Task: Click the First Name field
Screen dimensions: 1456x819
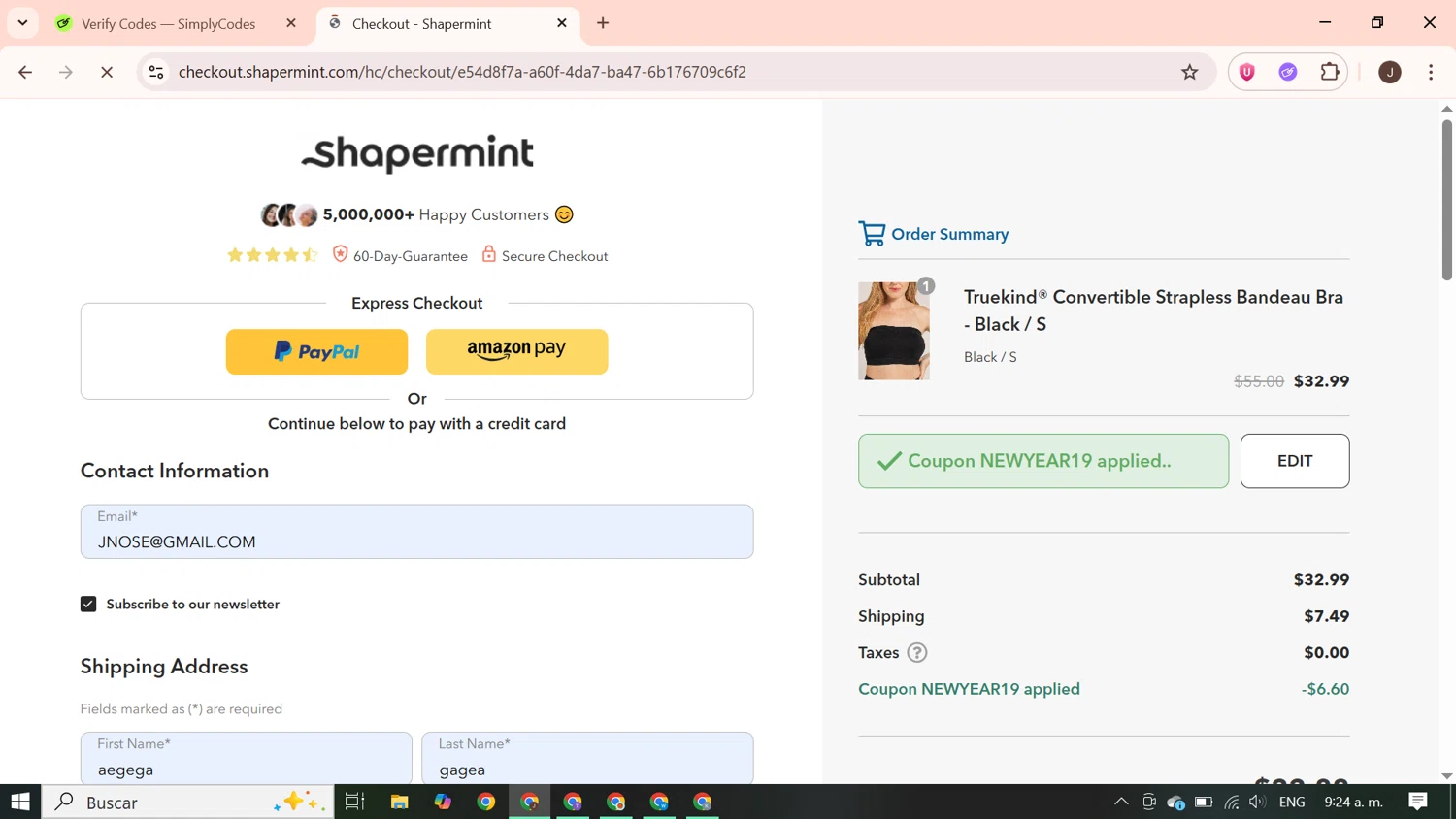Action: pos(247,758)
